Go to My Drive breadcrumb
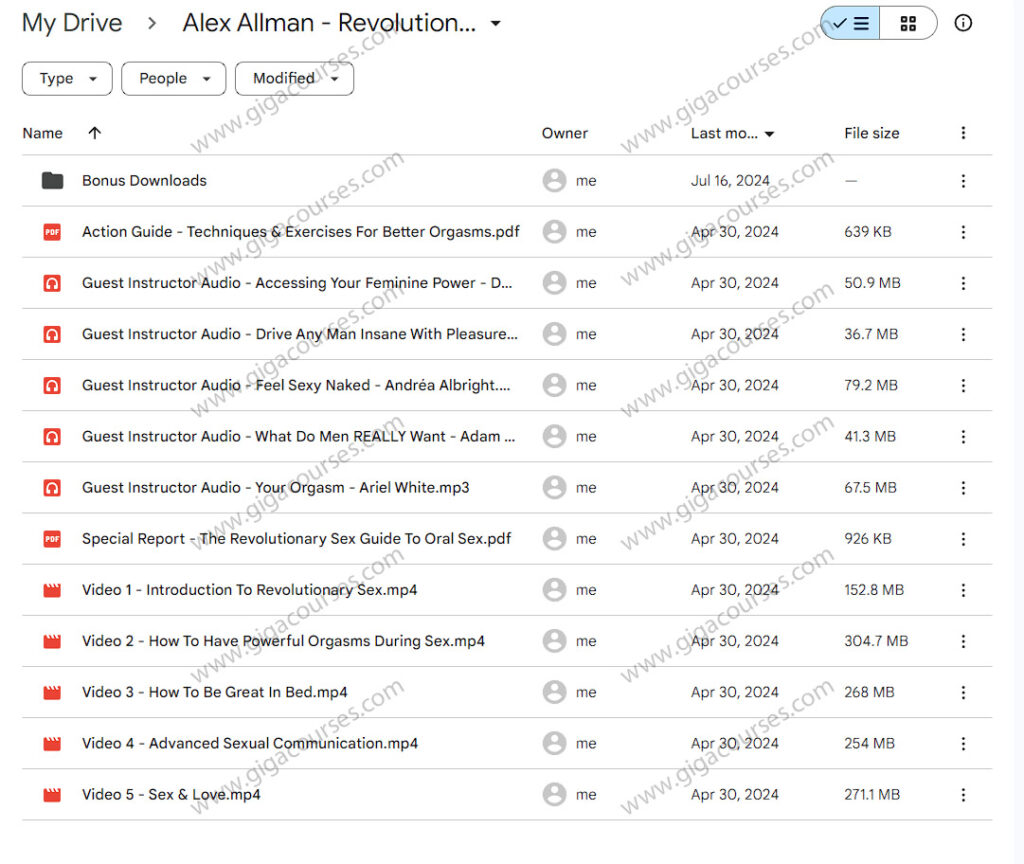The width and height of the screenshot is (1024, 864). (72, 24)
